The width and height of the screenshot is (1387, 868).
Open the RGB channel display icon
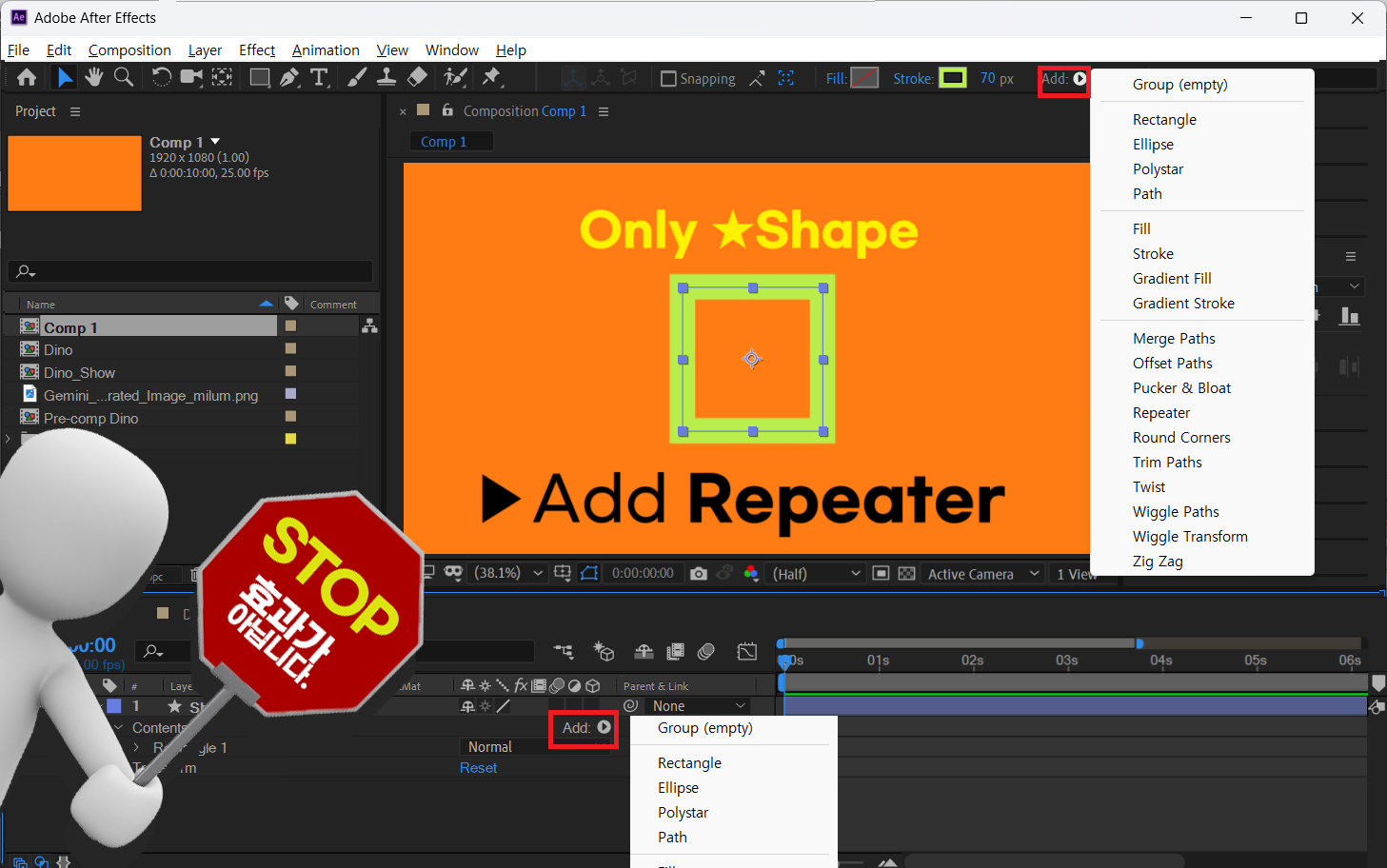751,573
